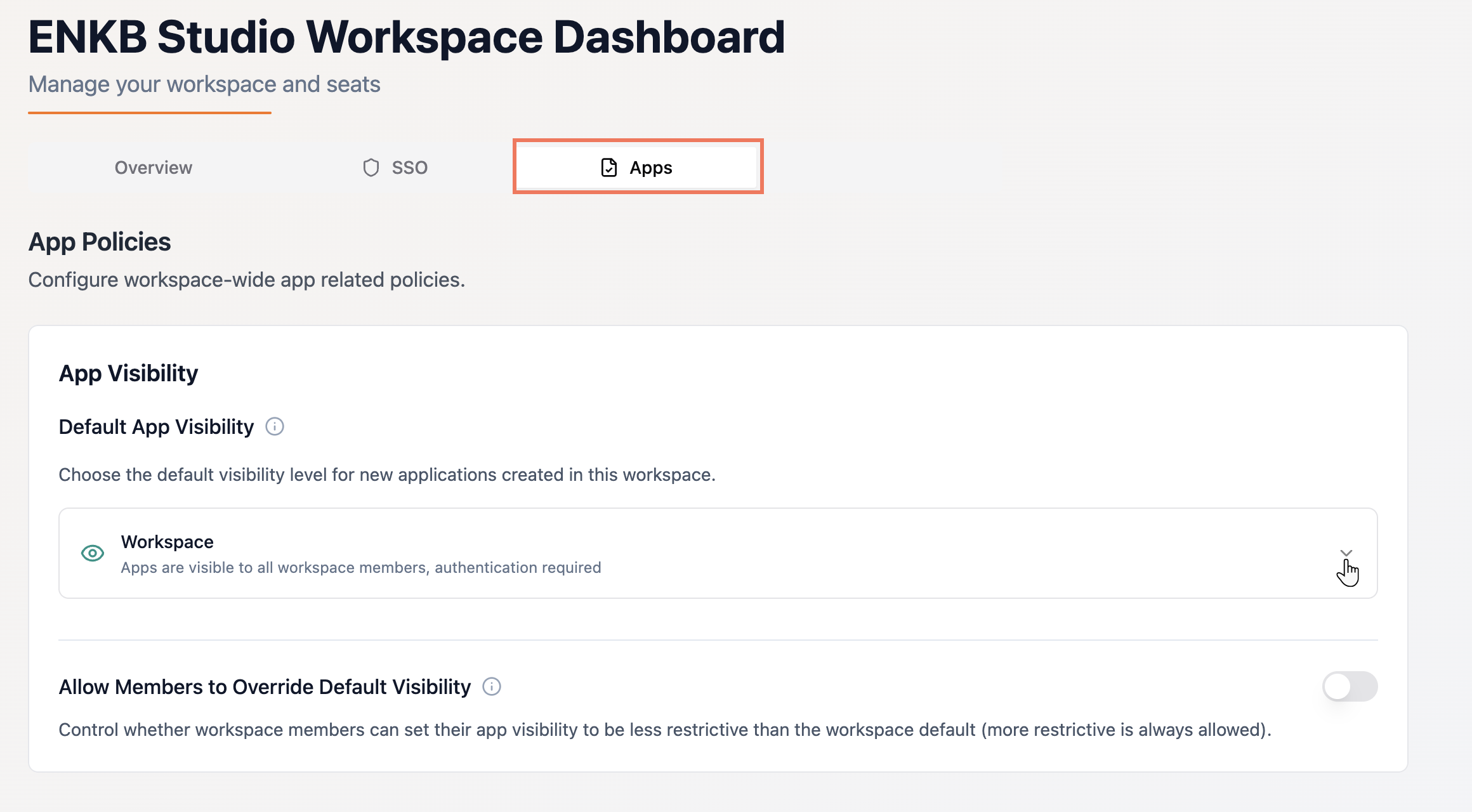Click the Allow Members to Override label text

265,687
